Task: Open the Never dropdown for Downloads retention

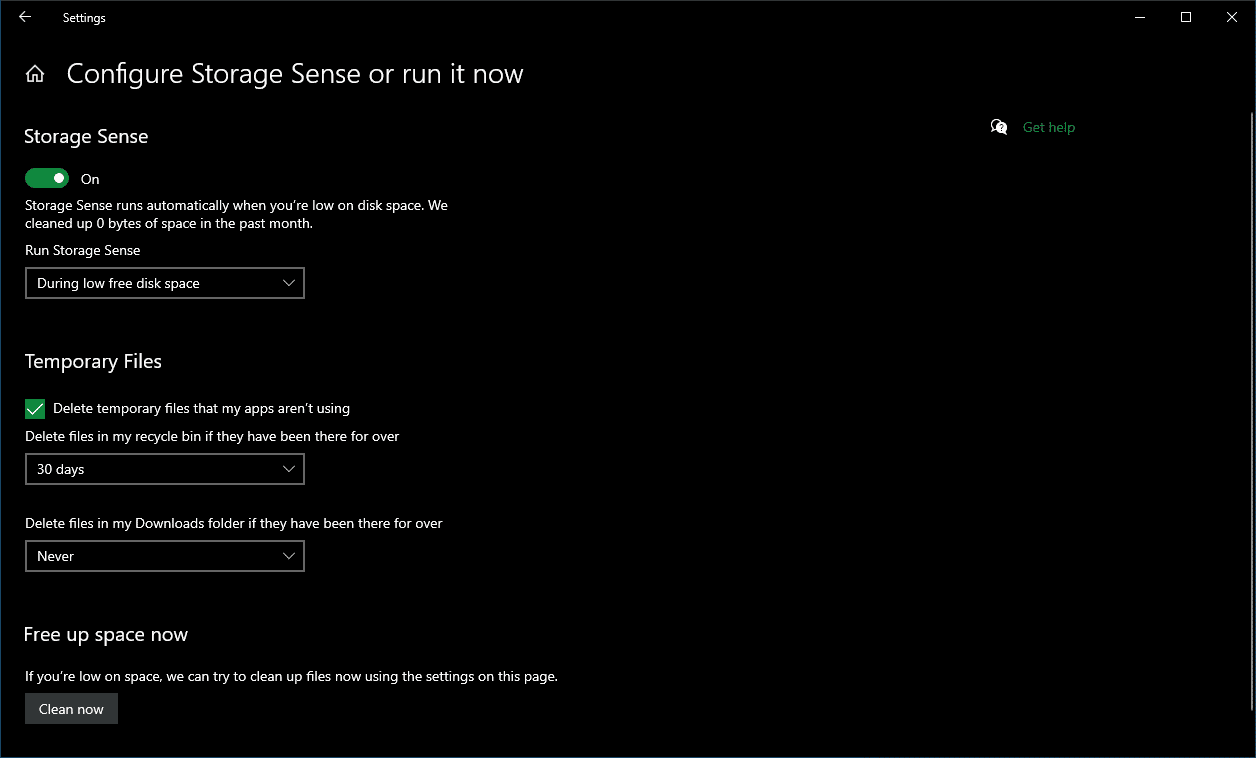Action: click(x=165, y=556)
